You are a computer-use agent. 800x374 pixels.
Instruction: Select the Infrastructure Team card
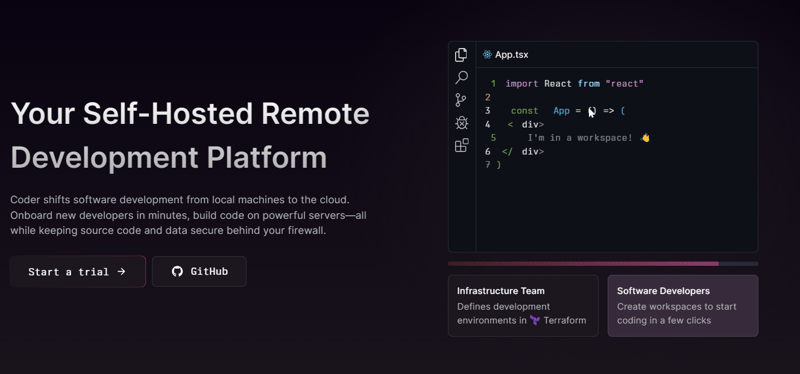click(x=523, y=306)
